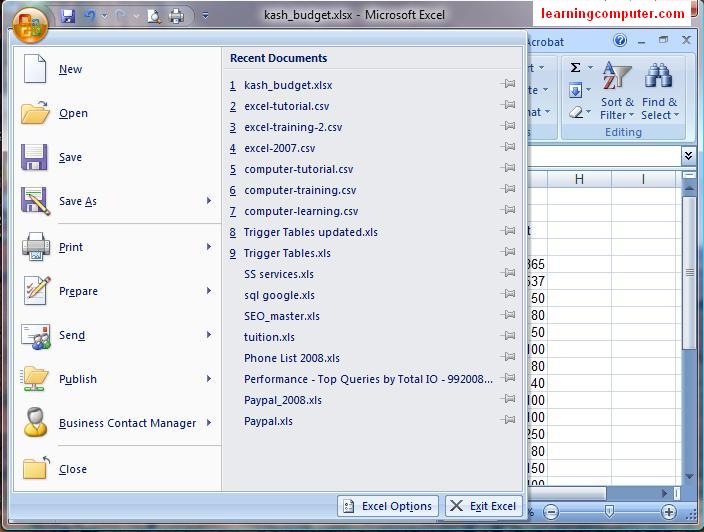Click the Clear eraser icon in Editing group

pos(576,112)
